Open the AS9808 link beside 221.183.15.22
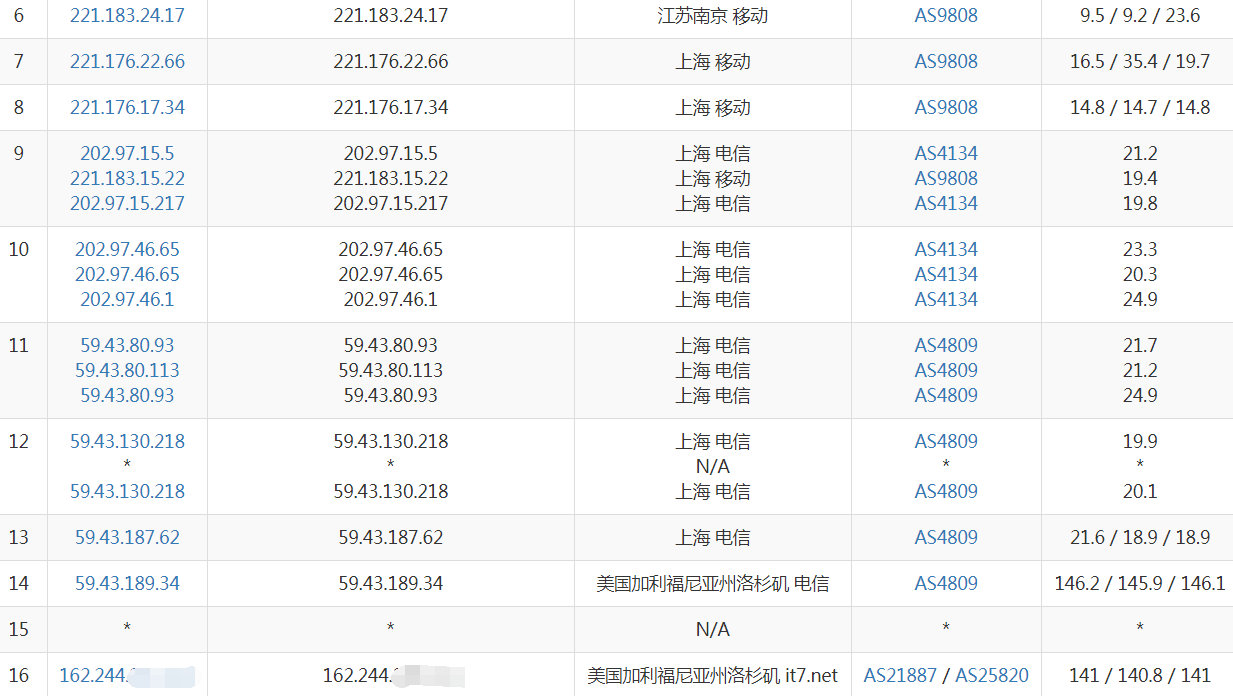The width and height of the screenshot is (1233, 696). click(x=946, y=178)
